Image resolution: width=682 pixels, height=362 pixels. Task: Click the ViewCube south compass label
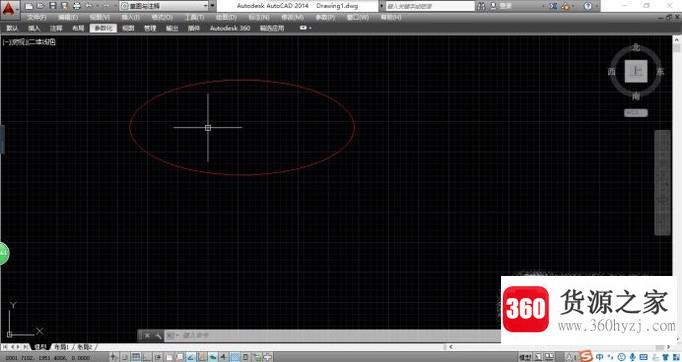tap(636, 96)
